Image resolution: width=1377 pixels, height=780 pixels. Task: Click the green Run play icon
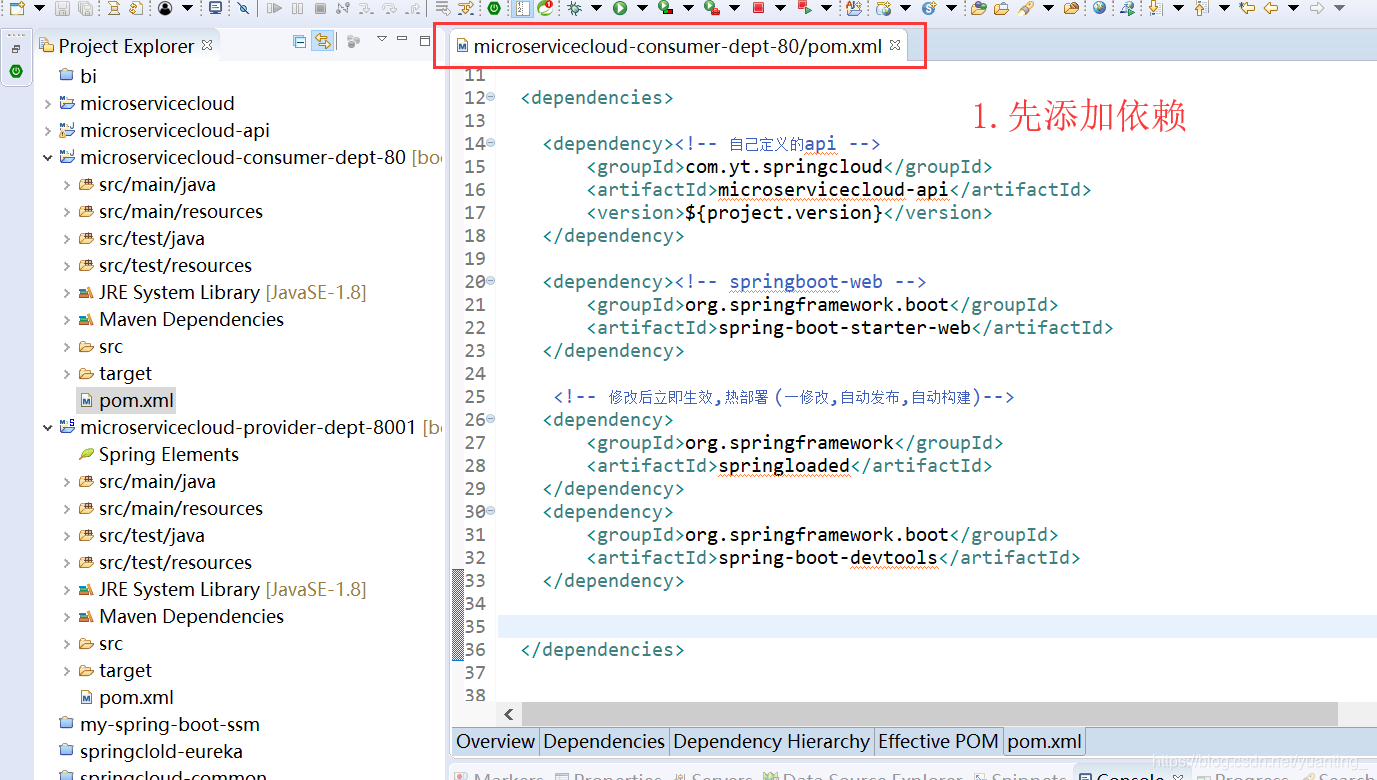(619, 8)
